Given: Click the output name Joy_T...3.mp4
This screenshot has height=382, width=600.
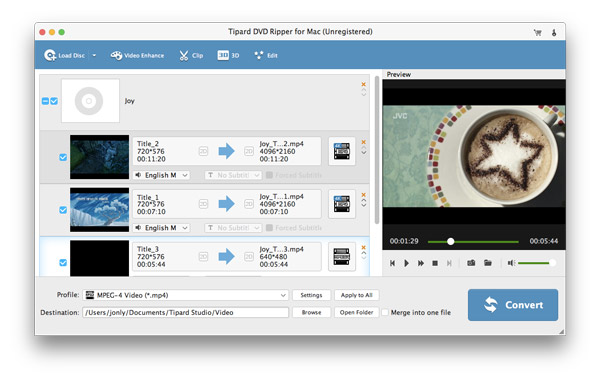Looking at the screenshot, I should tap(281, 249).
